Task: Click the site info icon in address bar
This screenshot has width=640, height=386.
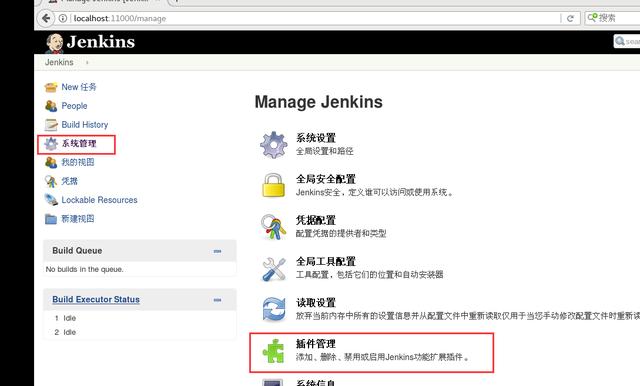Action: point(62,18)
